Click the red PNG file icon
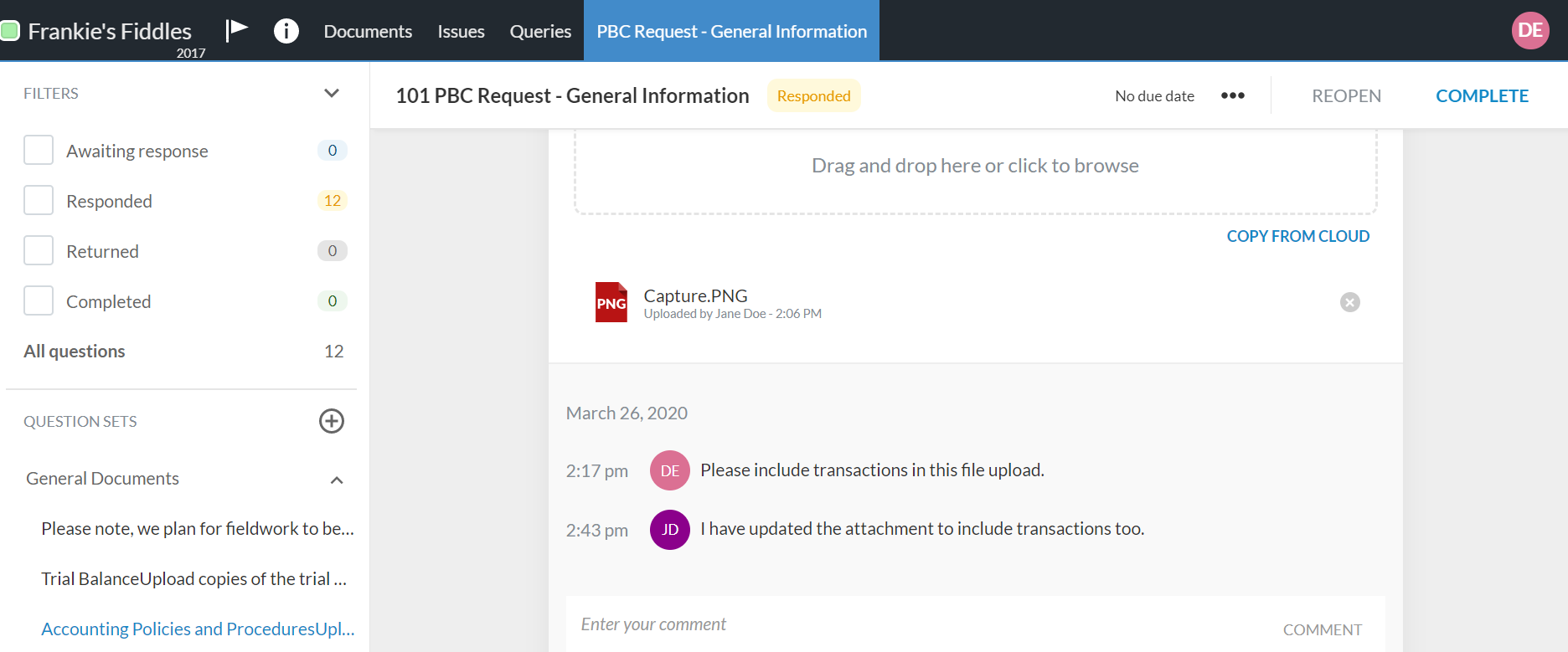 (611, 302)
